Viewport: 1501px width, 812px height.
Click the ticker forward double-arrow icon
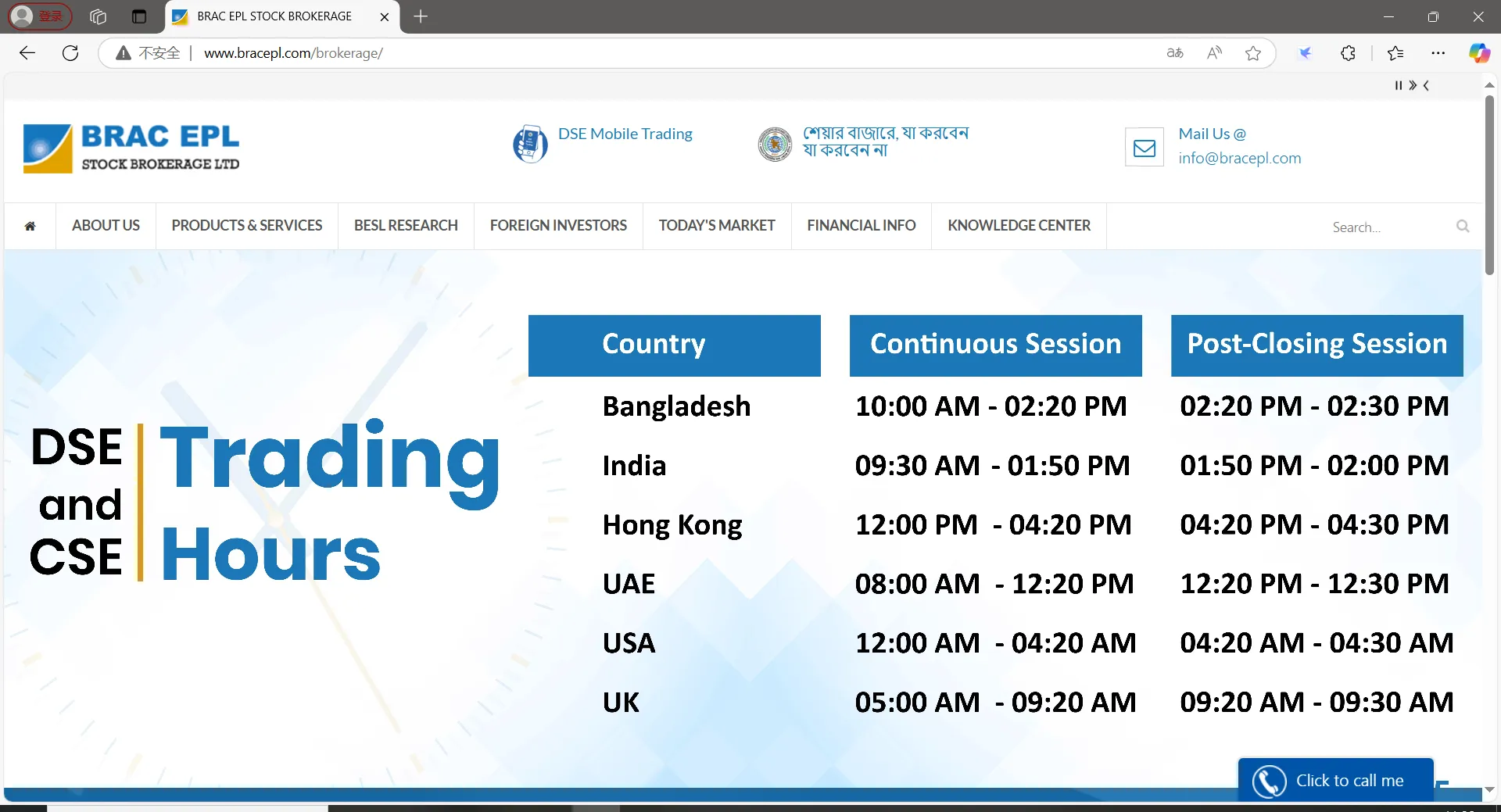[1413, 85]
